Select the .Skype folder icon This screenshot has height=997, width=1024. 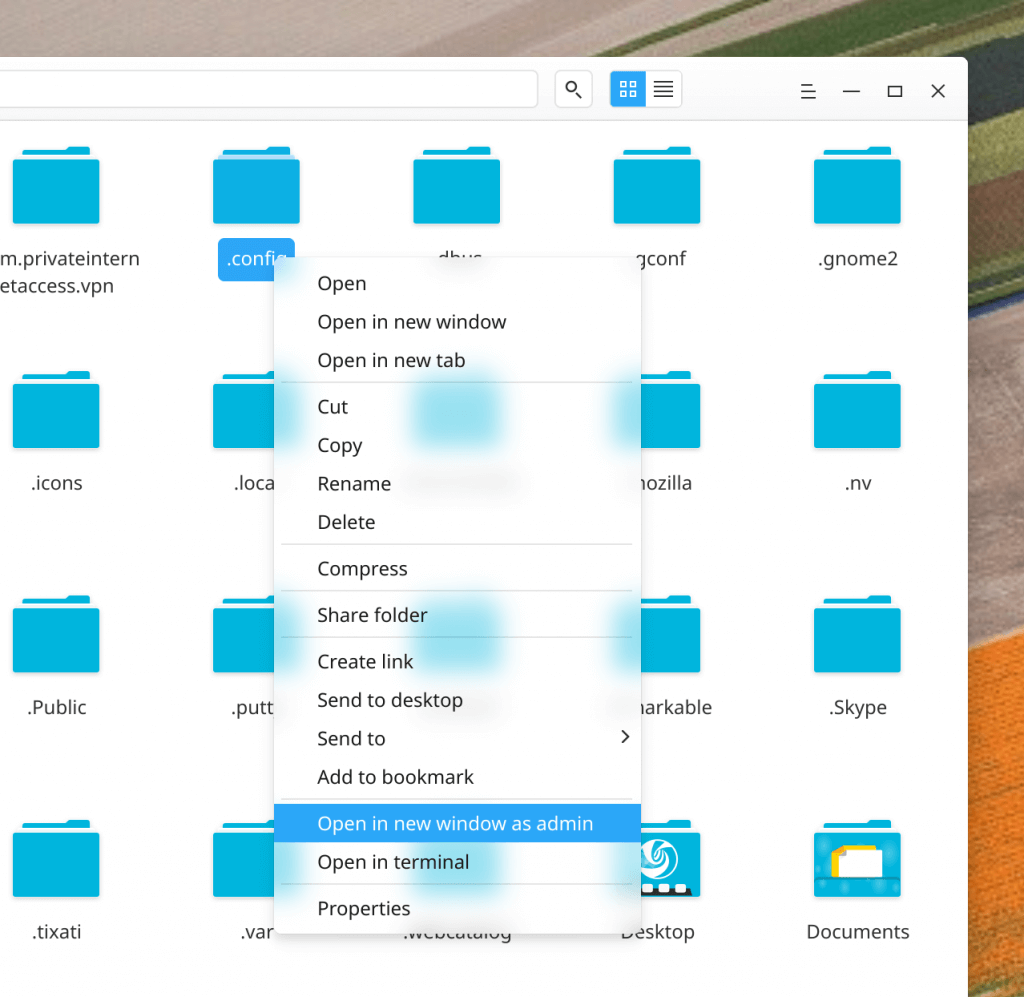tap(857, 635)
